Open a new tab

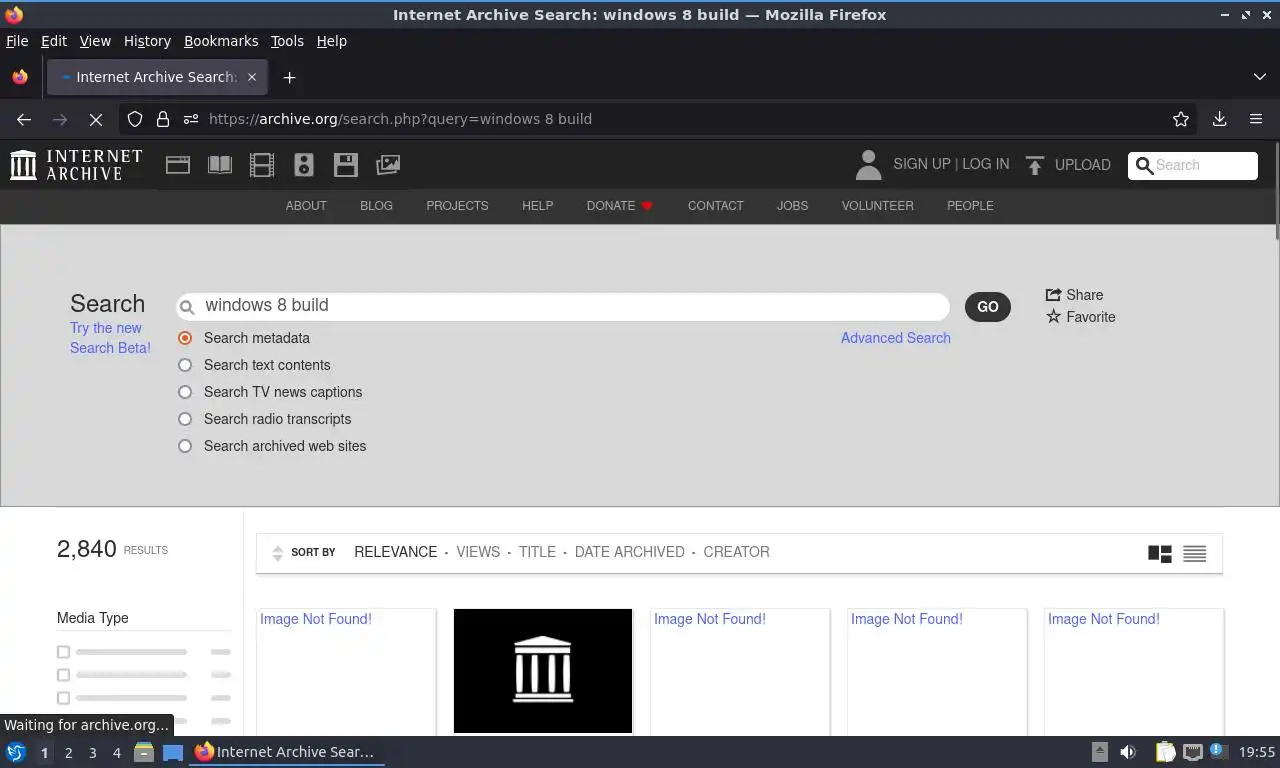coord(289,77)
